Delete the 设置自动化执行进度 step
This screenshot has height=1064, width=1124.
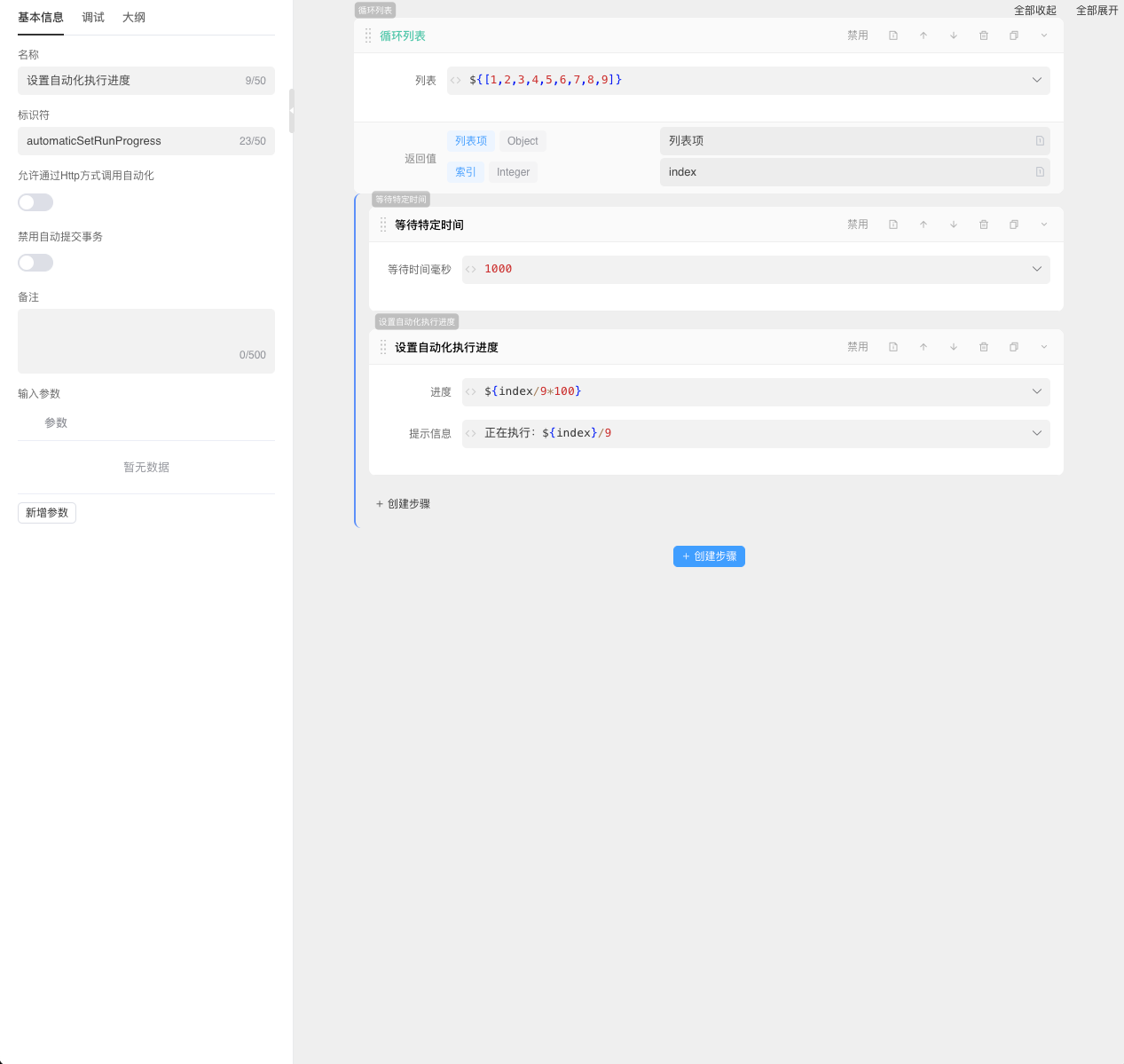[983, 347]
